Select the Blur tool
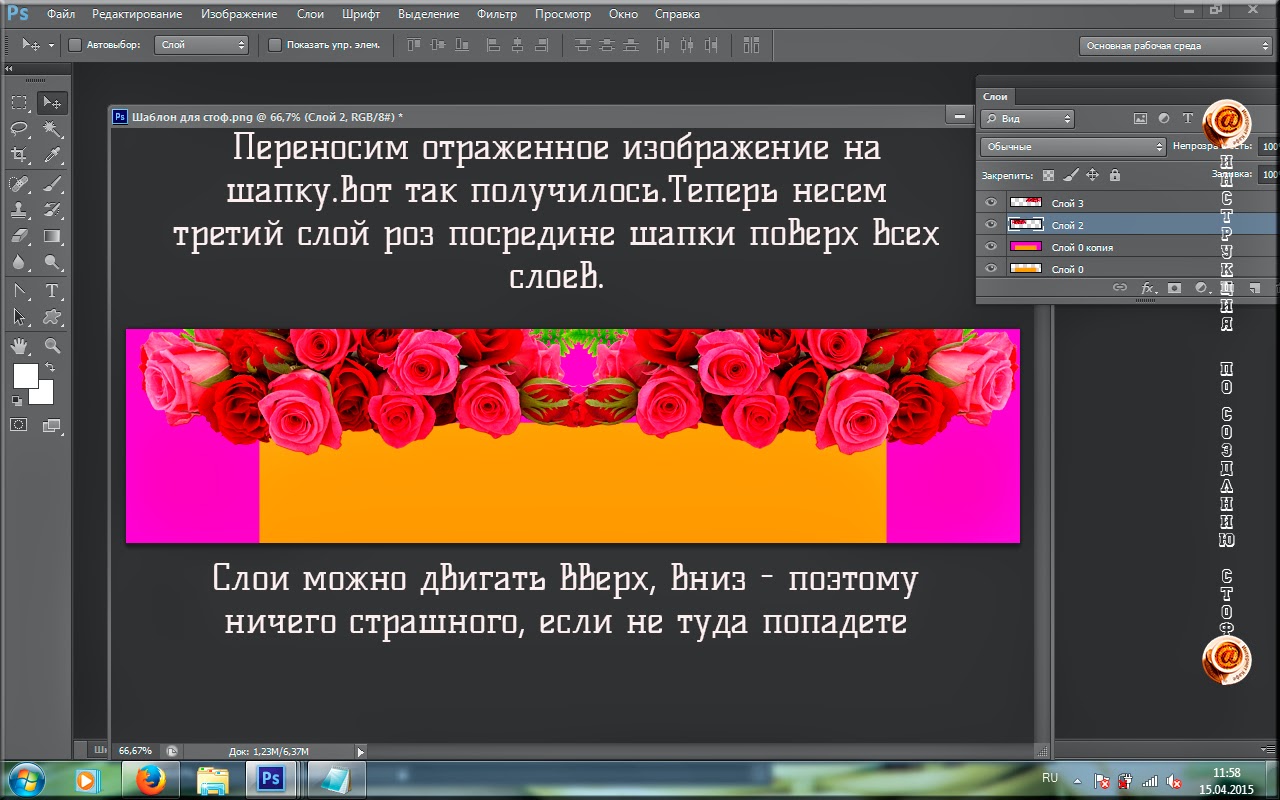 19,262
